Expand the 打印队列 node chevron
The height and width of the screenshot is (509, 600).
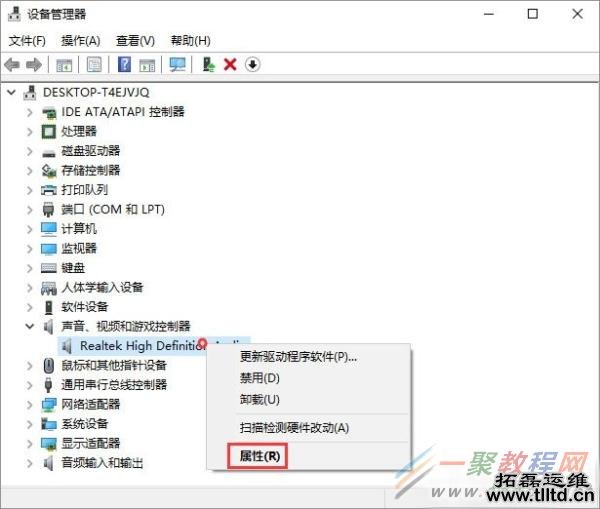coord(29,190)
